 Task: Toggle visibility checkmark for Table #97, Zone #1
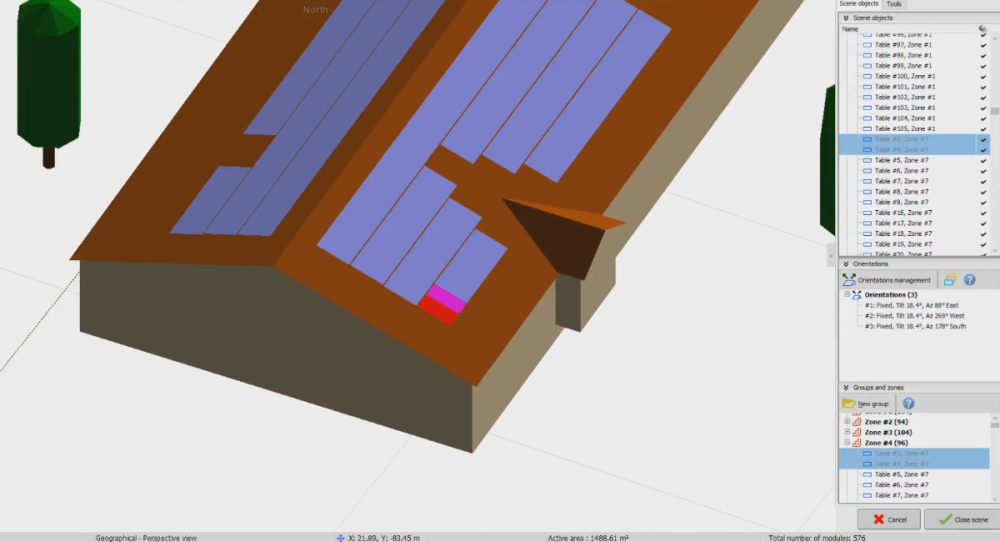(984, 45)
